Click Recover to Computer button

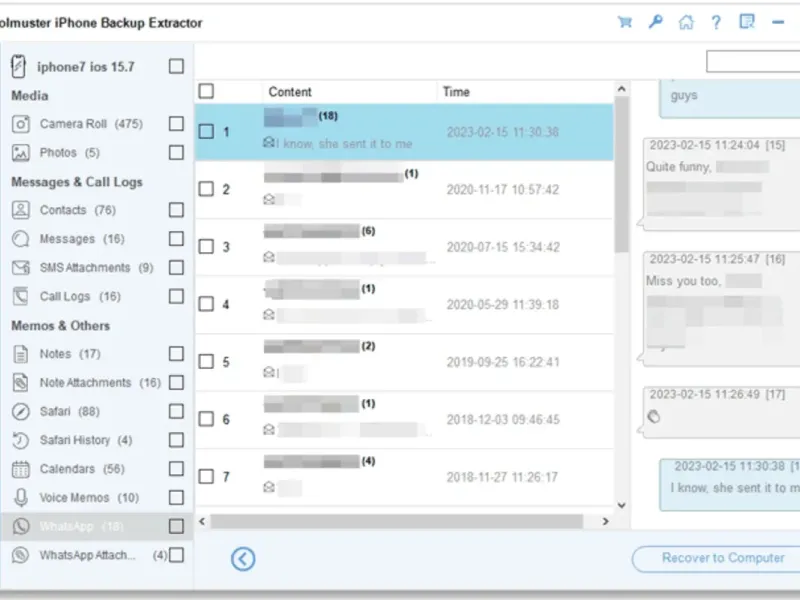pyautogui.click(x=716, y=559)
